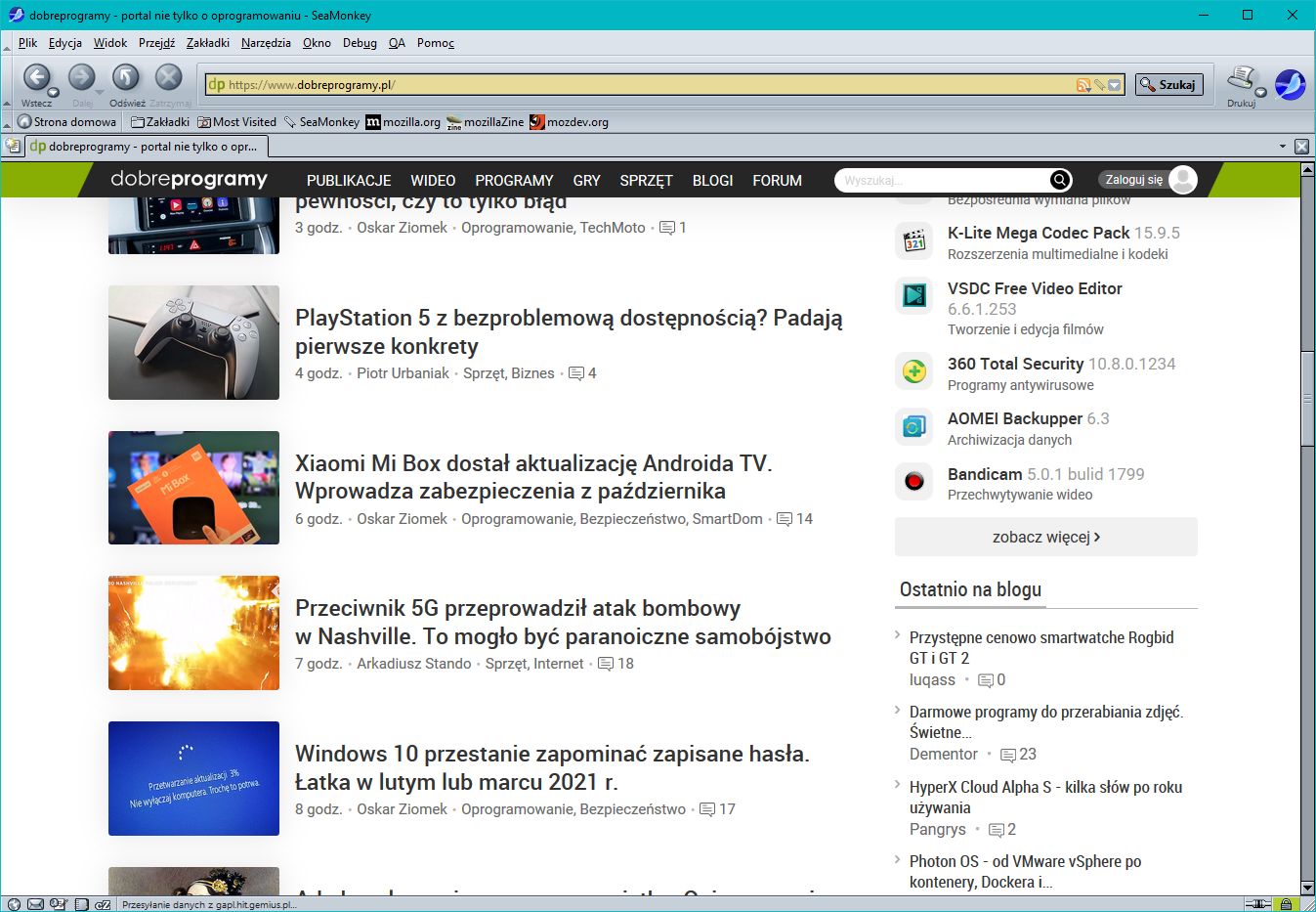Open the AOMEI Backupper icon
The width and height of the screenshot is (1316, 912).
(x=914, y=426)
